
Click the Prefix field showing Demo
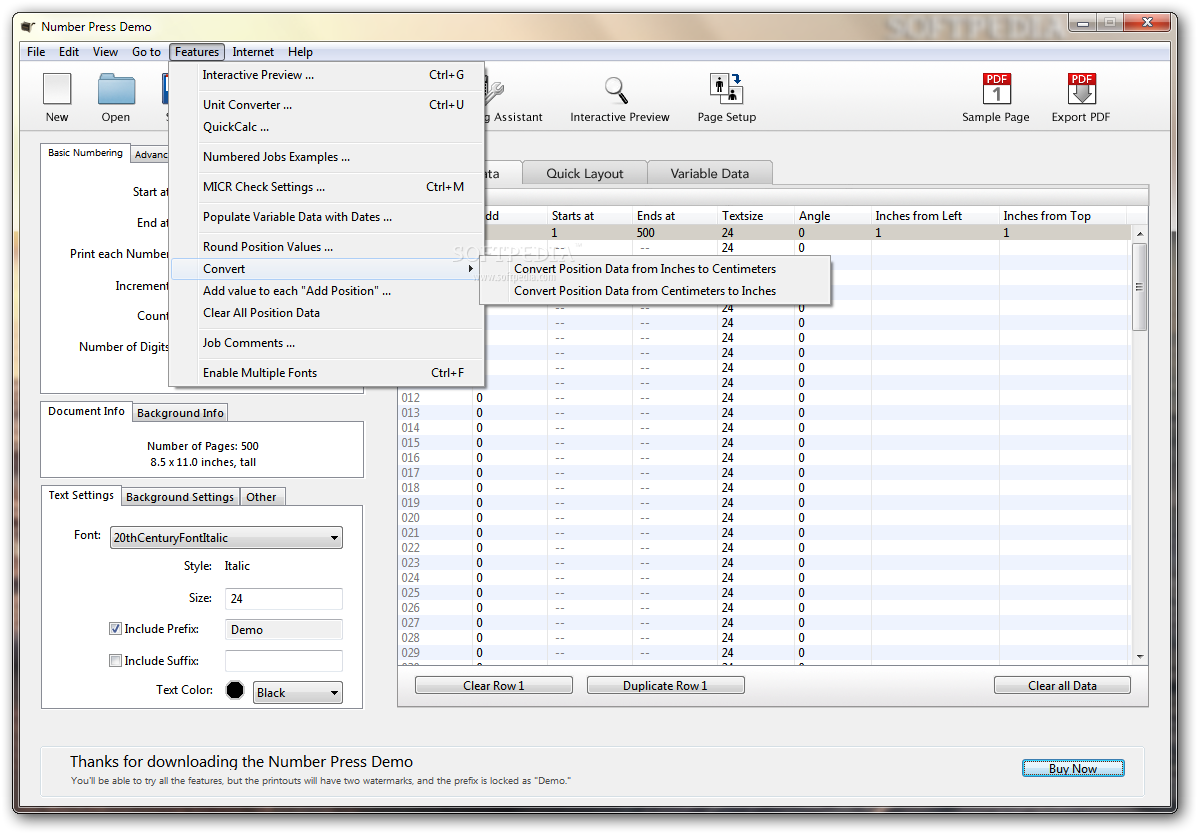(x=283, y=629)
